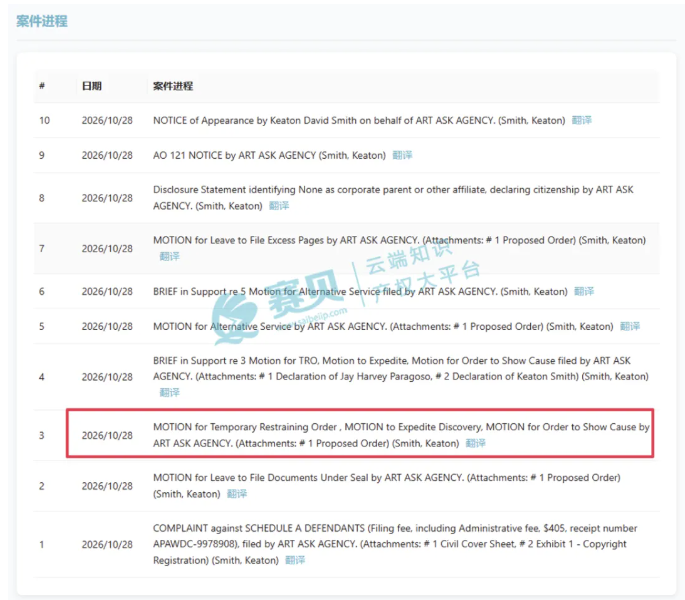Click entry number 9 cell
Viewport: 685px width, 600px height.
click(x=42, y=155)
